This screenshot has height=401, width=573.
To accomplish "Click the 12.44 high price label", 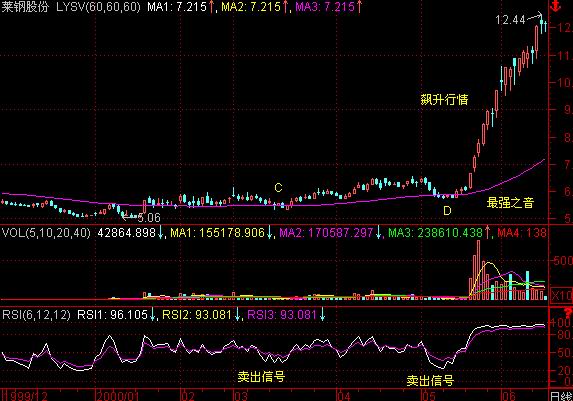I will tap(510, 20).
